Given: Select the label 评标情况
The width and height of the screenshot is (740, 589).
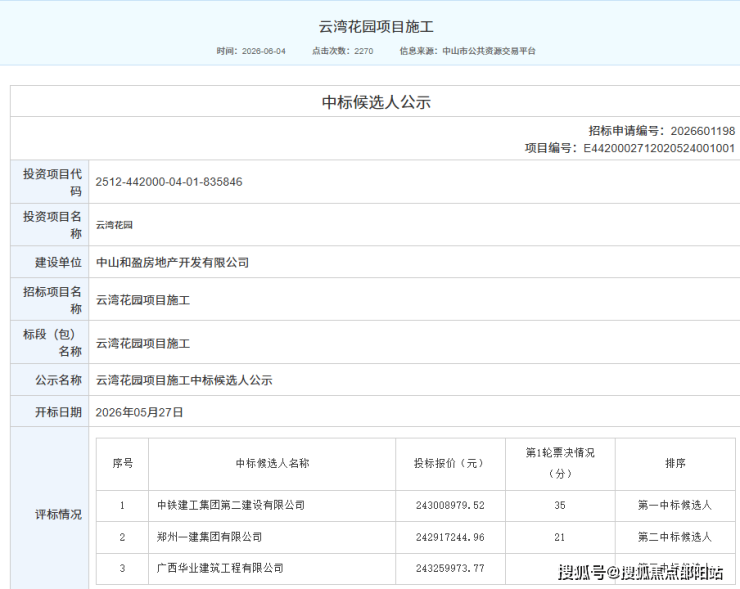Looking at the screenshot, I should [59, 514].
